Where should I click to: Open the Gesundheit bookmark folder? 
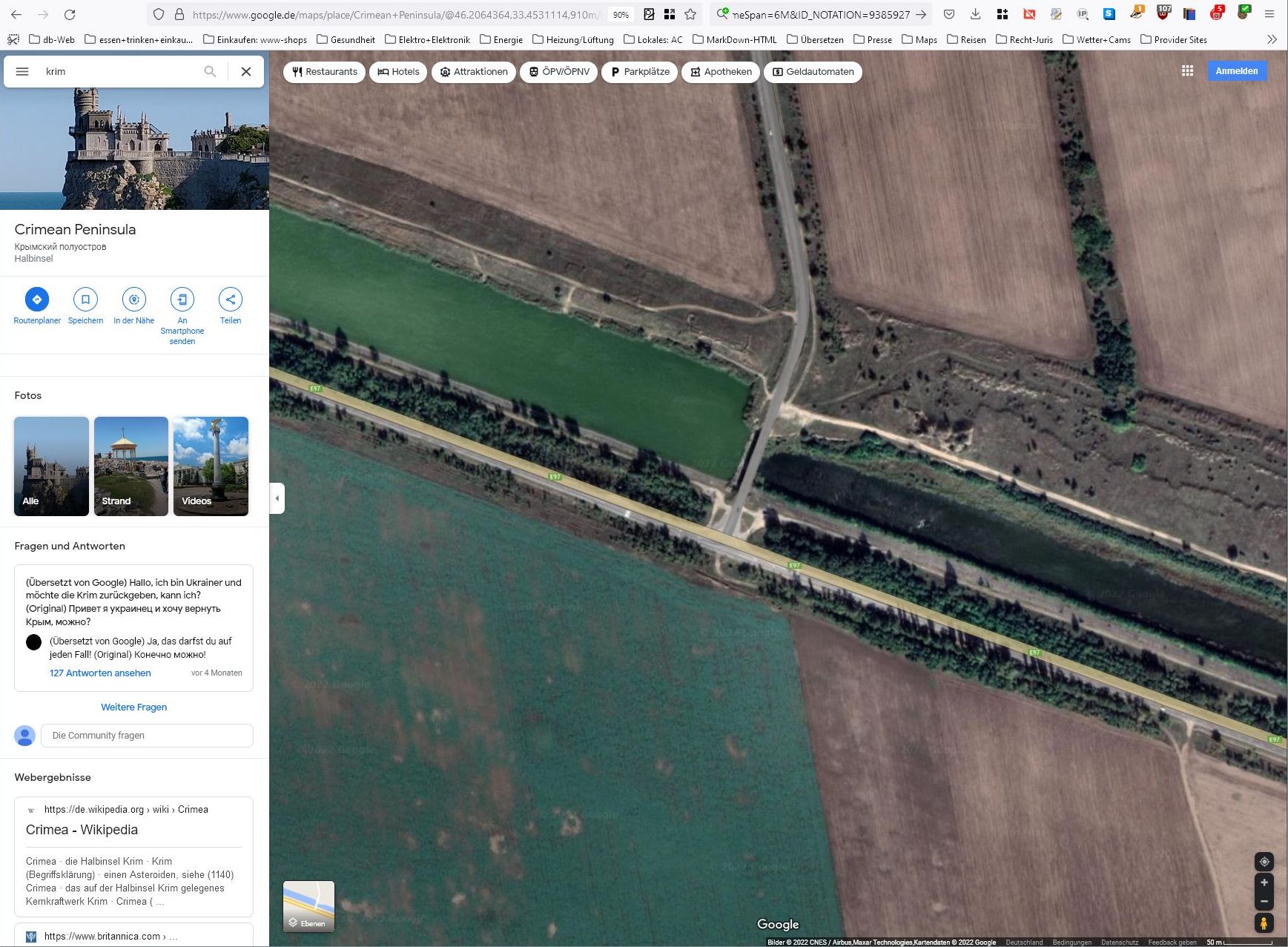(346, 39)
